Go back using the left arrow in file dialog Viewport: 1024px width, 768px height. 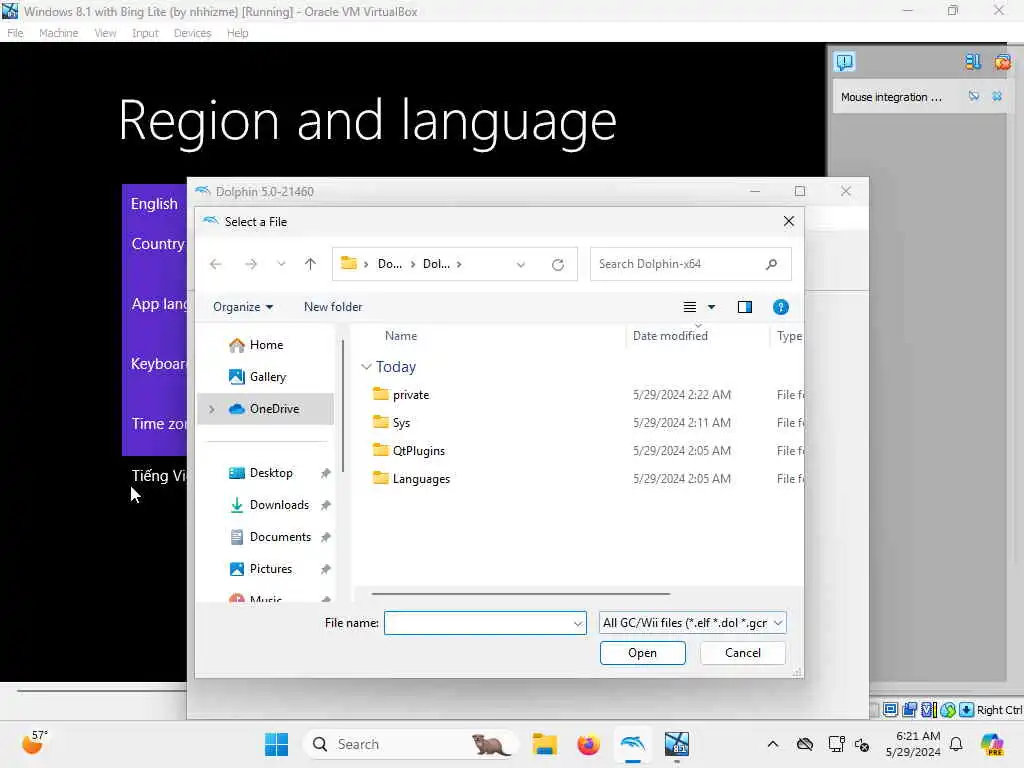[216, 264]
